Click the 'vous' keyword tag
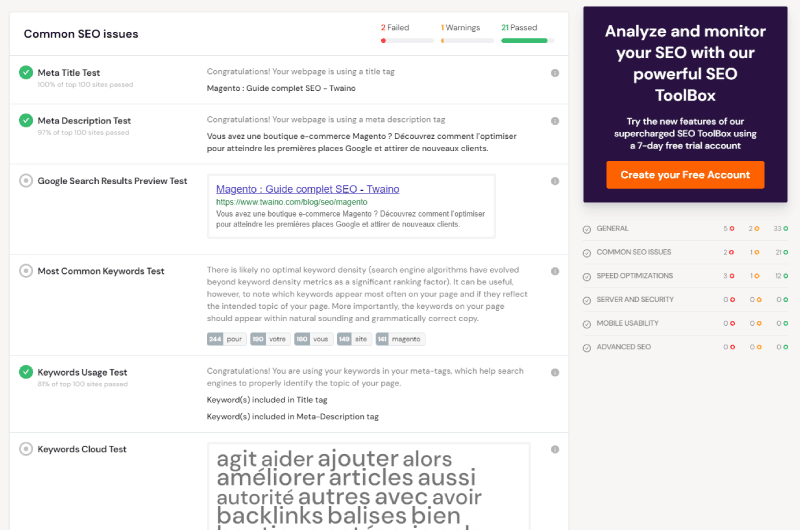The height and width of the screenshot is (530, 800). (314, 339)
